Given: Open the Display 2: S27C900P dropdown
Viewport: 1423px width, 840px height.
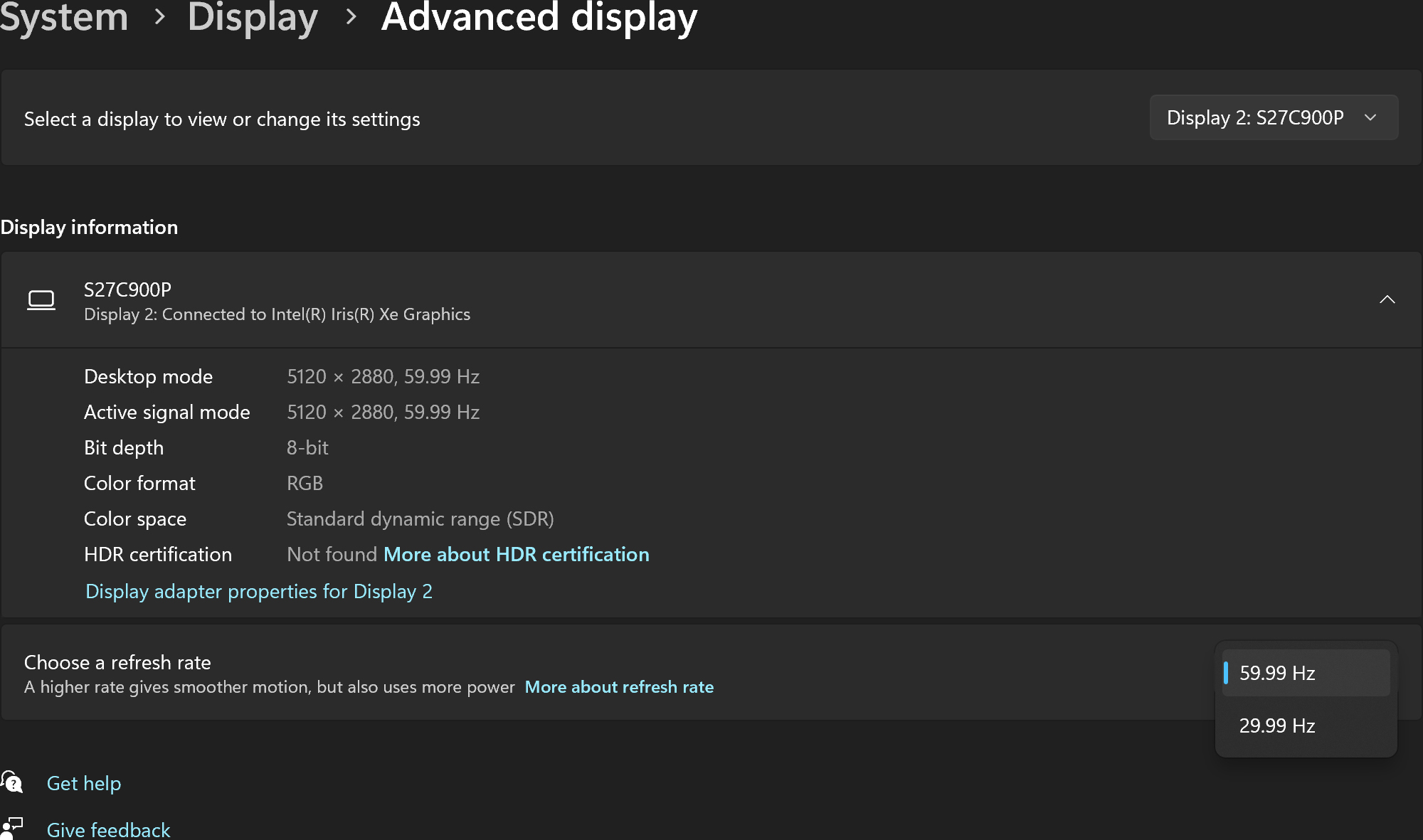Looking at the screenshot, I should [x=1274, y=117].
